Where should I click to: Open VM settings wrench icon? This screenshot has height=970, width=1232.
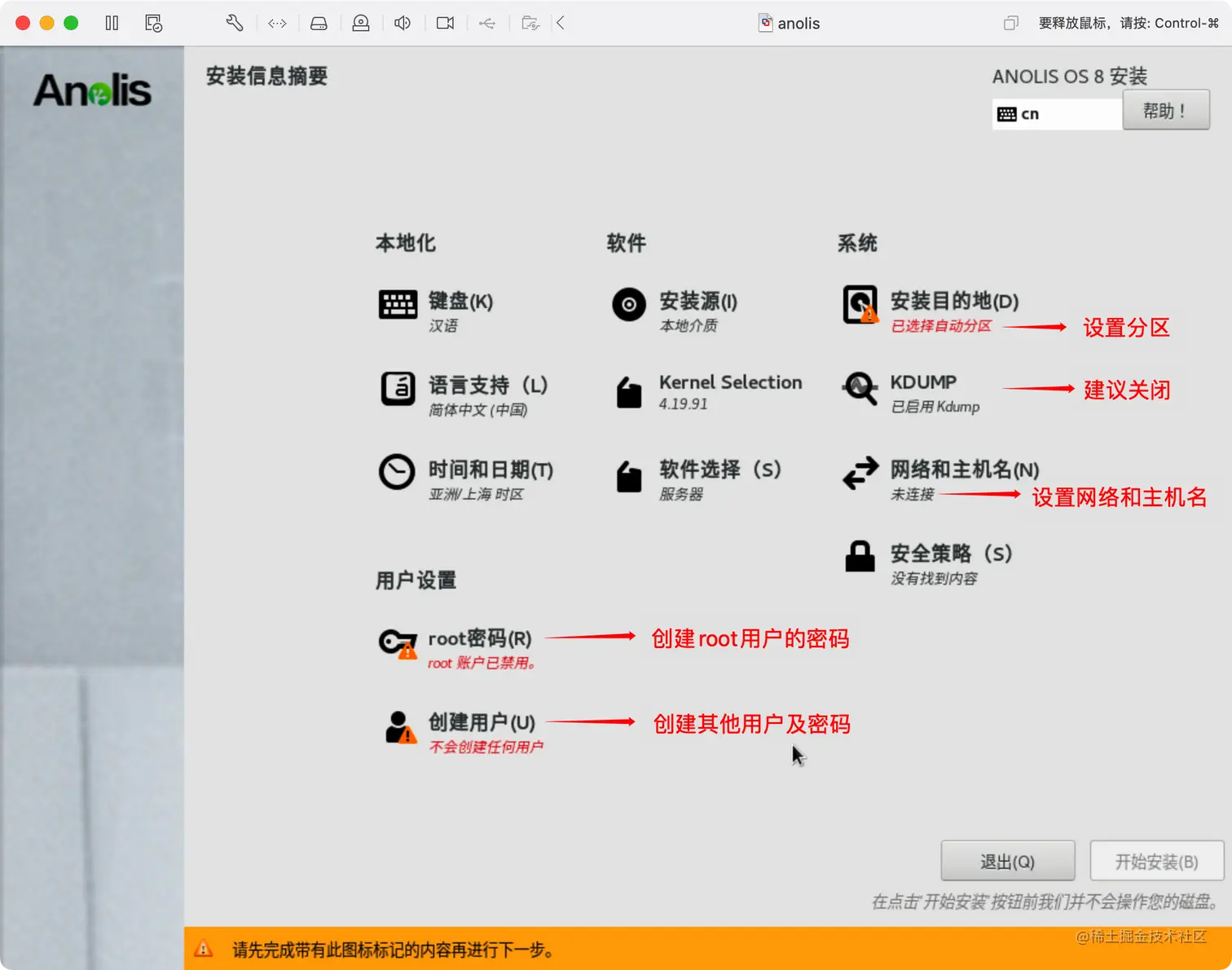tap(235, 23)
